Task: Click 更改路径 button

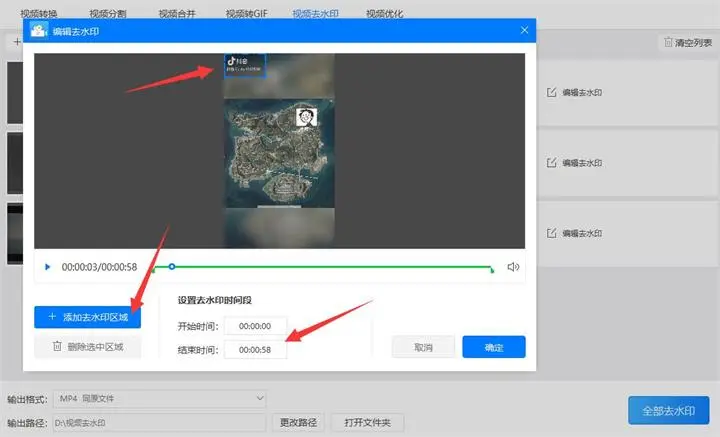Action: coord(298,422)
